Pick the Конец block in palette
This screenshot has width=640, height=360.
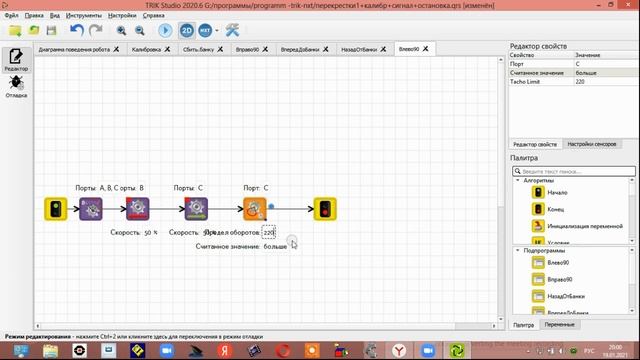click(x=548, y=209)
